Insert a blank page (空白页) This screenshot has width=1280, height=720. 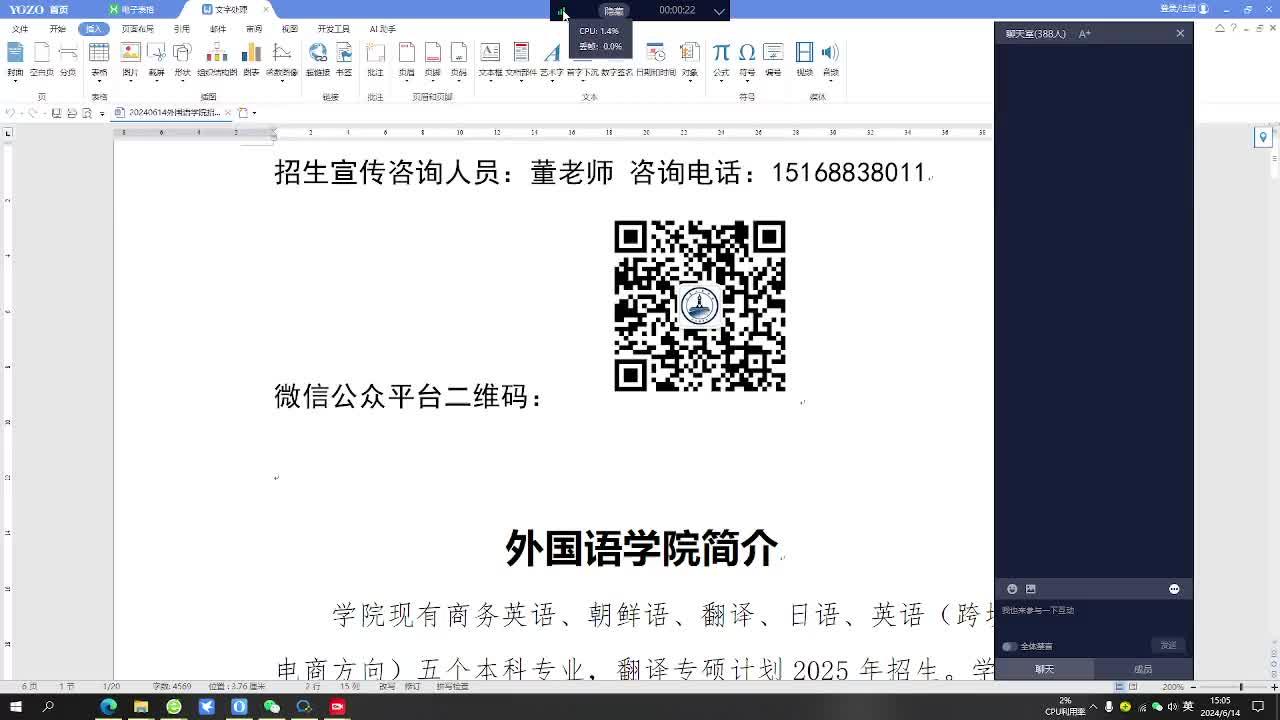[41, 57]
